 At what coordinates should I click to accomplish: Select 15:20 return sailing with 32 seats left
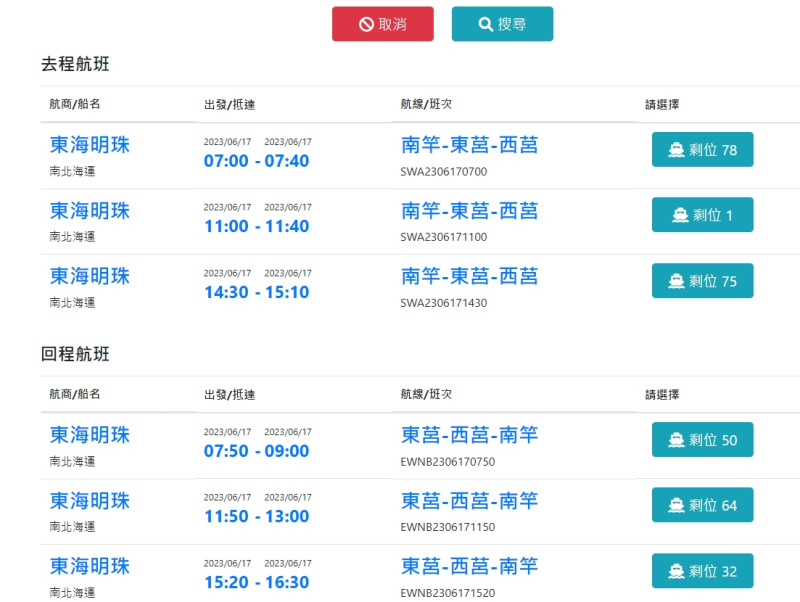702,571
